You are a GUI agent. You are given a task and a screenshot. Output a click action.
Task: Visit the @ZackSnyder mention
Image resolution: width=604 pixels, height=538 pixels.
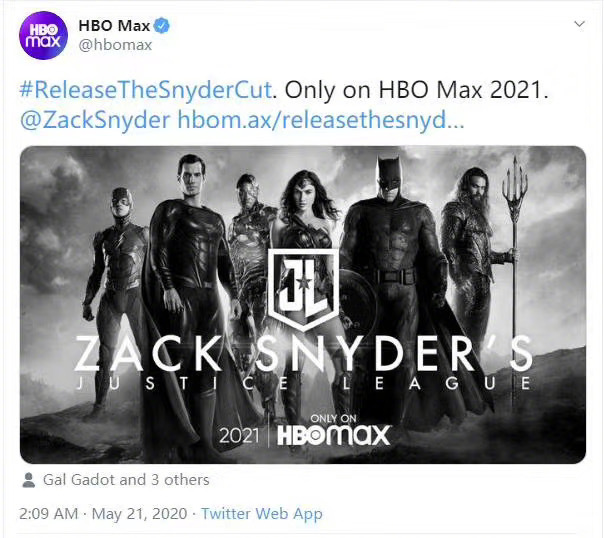[95, 120]
